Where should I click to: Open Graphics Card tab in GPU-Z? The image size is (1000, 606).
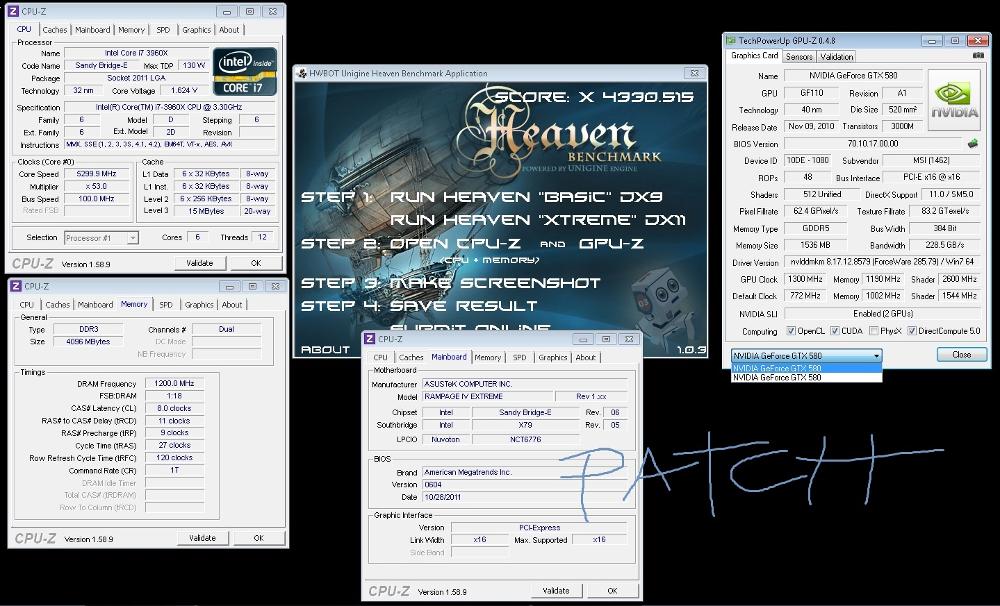click(x=754, y=55)
